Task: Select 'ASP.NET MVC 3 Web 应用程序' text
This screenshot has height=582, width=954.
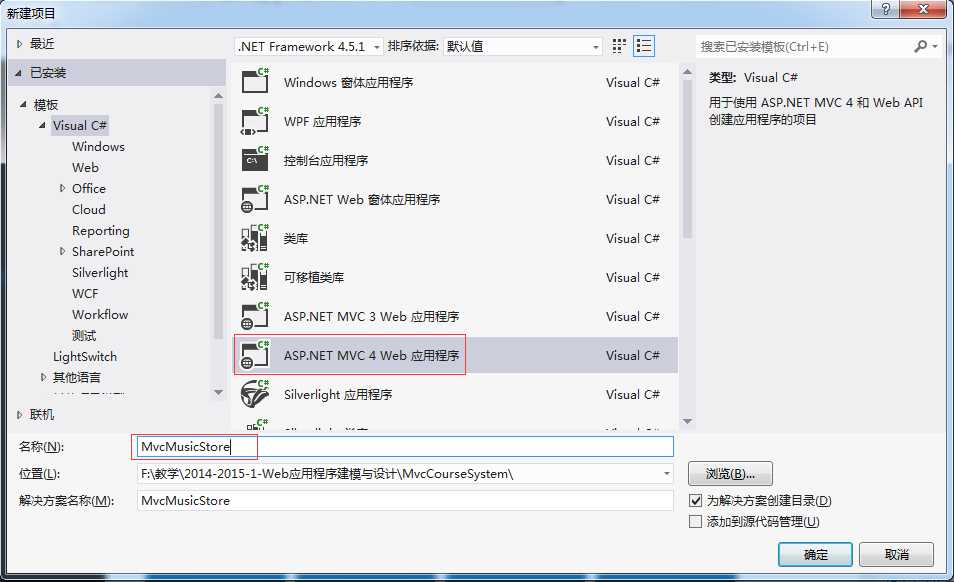Action: click(x=371, y=316)
